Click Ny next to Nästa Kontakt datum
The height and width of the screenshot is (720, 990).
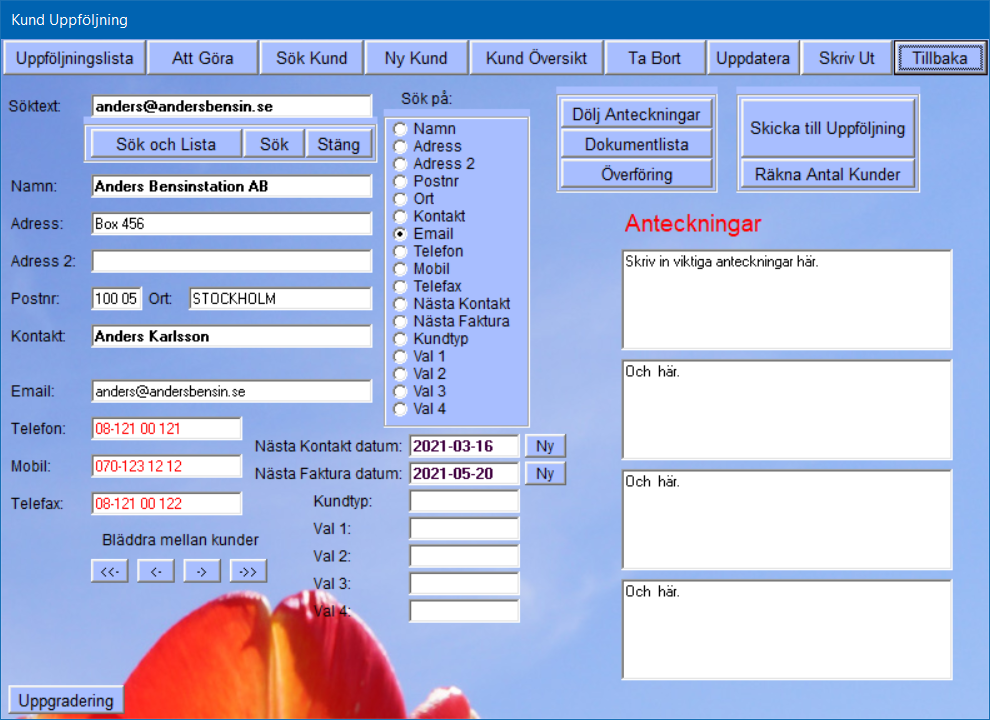(x=544, y=446)
